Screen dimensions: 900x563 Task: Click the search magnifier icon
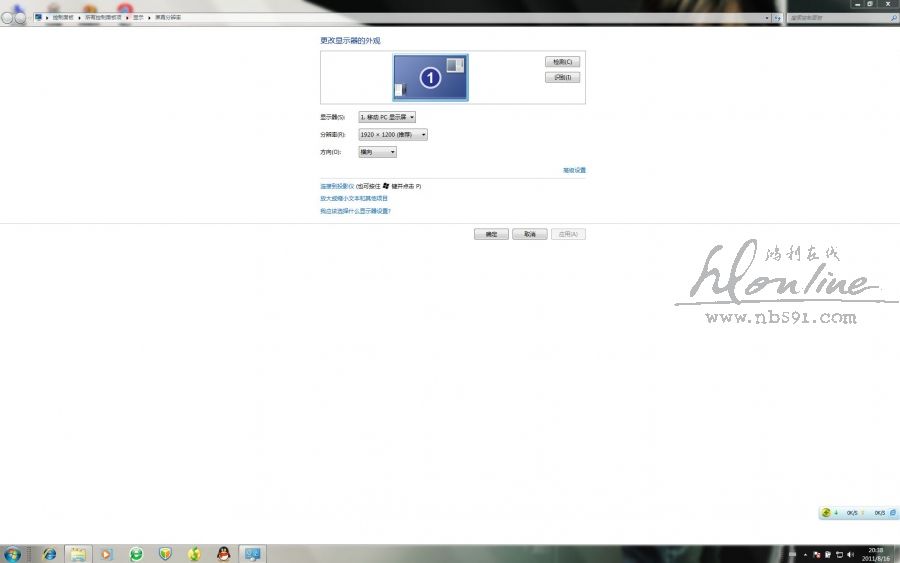click(893, 18)
